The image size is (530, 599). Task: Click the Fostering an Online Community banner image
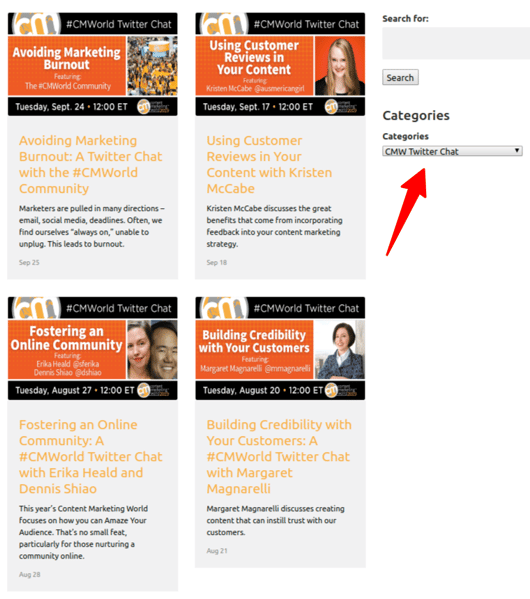pos(92,348)
